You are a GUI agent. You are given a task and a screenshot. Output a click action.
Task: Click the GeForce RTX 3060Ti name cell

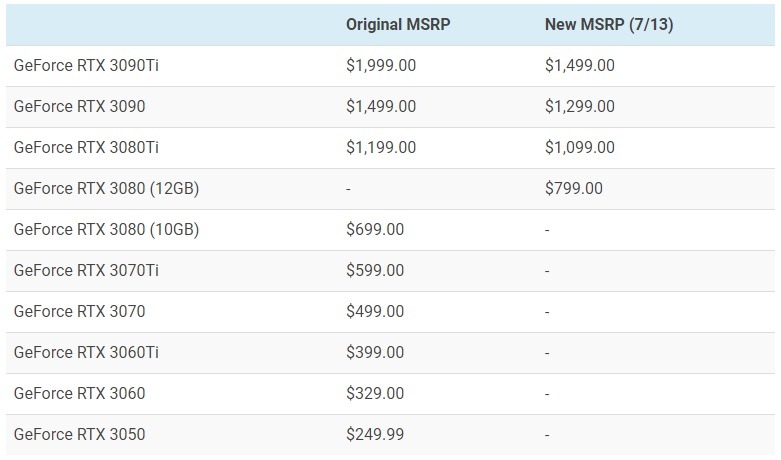click(x=86, y=352)
